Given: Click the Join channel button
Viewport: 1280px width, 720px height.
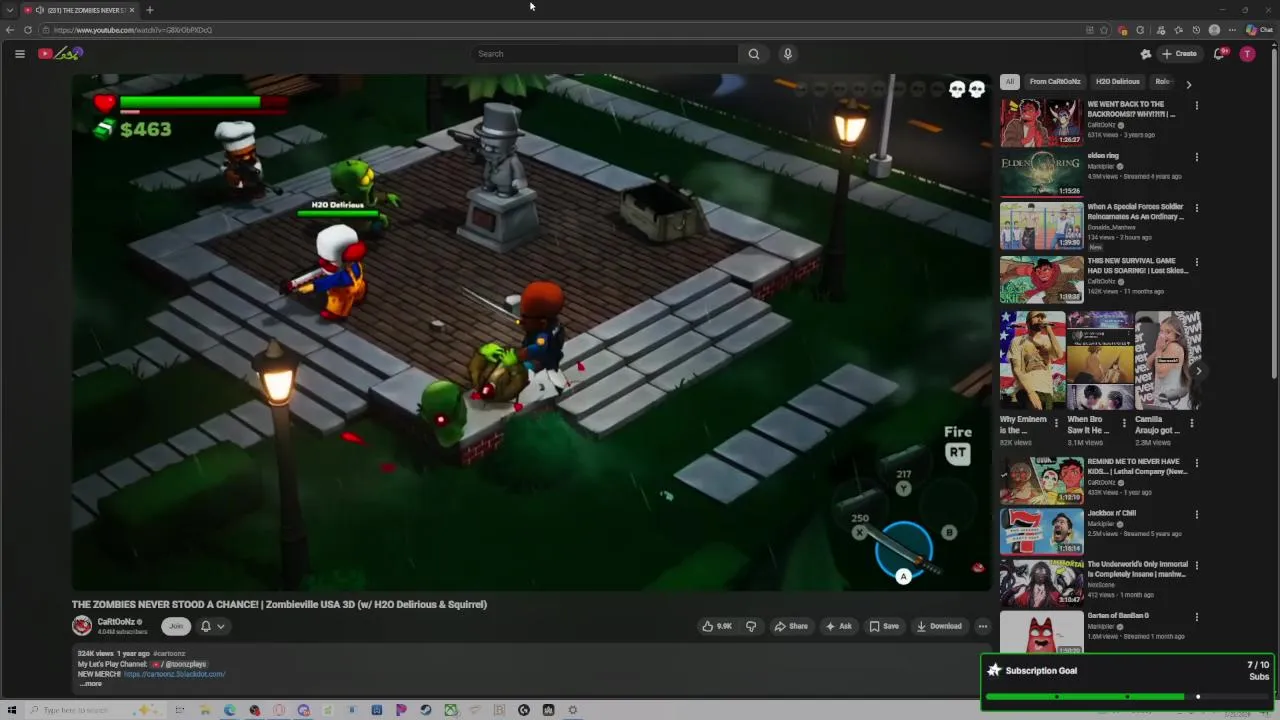Looking at the screenshot, I should [176, 626].
